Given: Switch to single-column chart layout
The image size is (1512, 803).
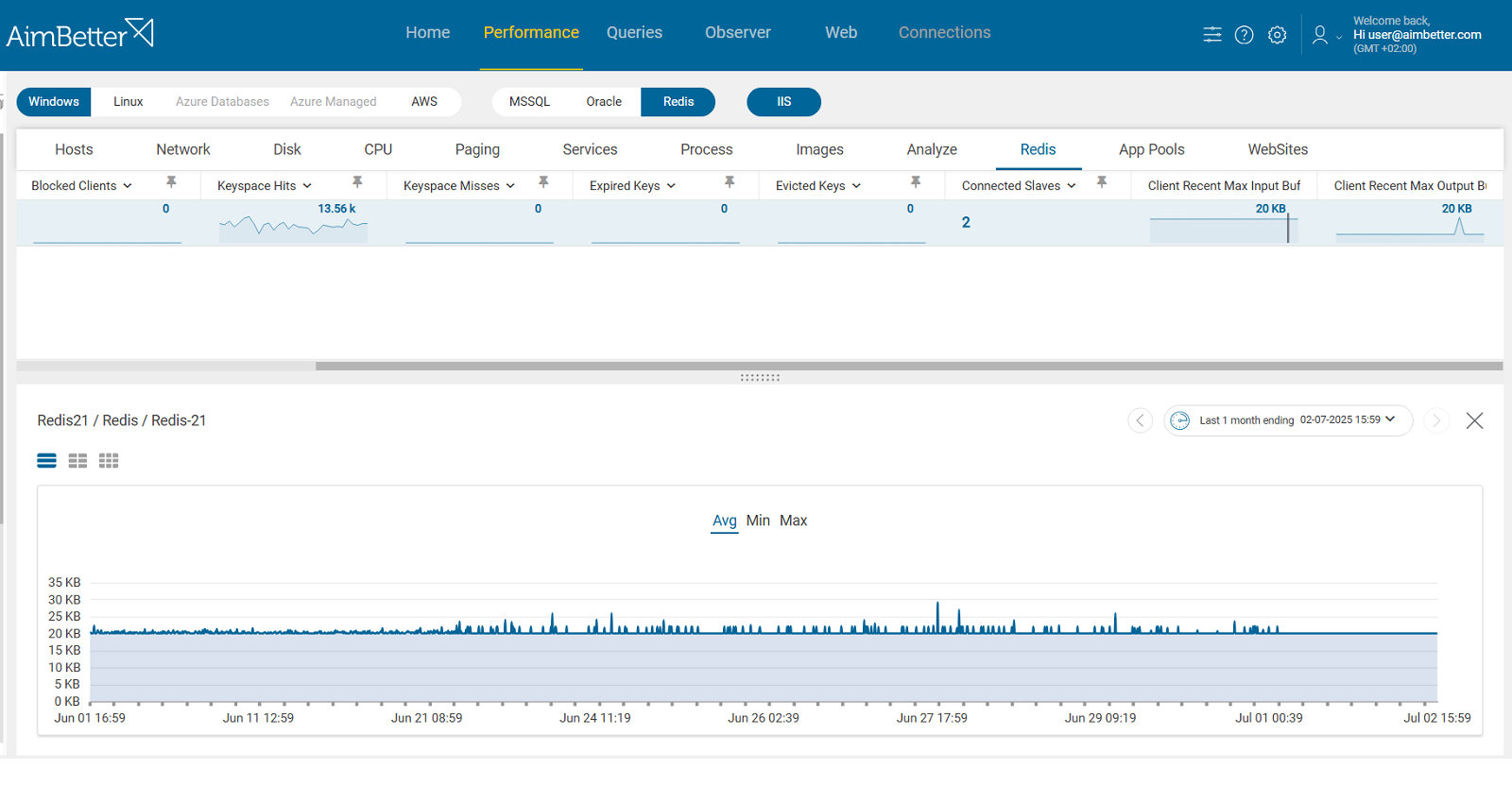Looking at the screenshot, I should [x=46, y=461].
